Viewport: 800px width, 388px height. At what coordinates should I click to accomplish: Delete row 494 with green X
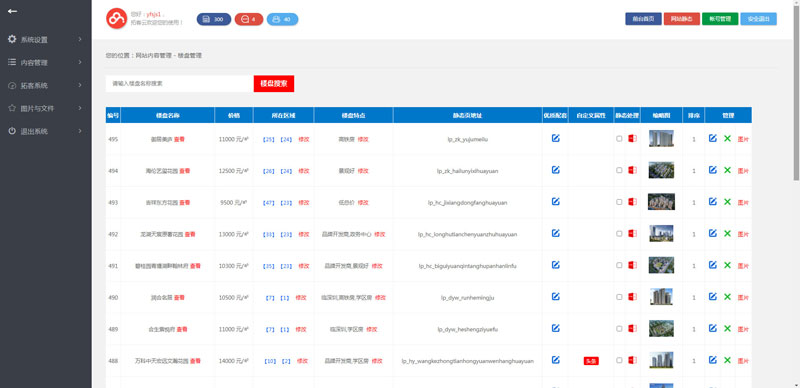pos(727,170)
